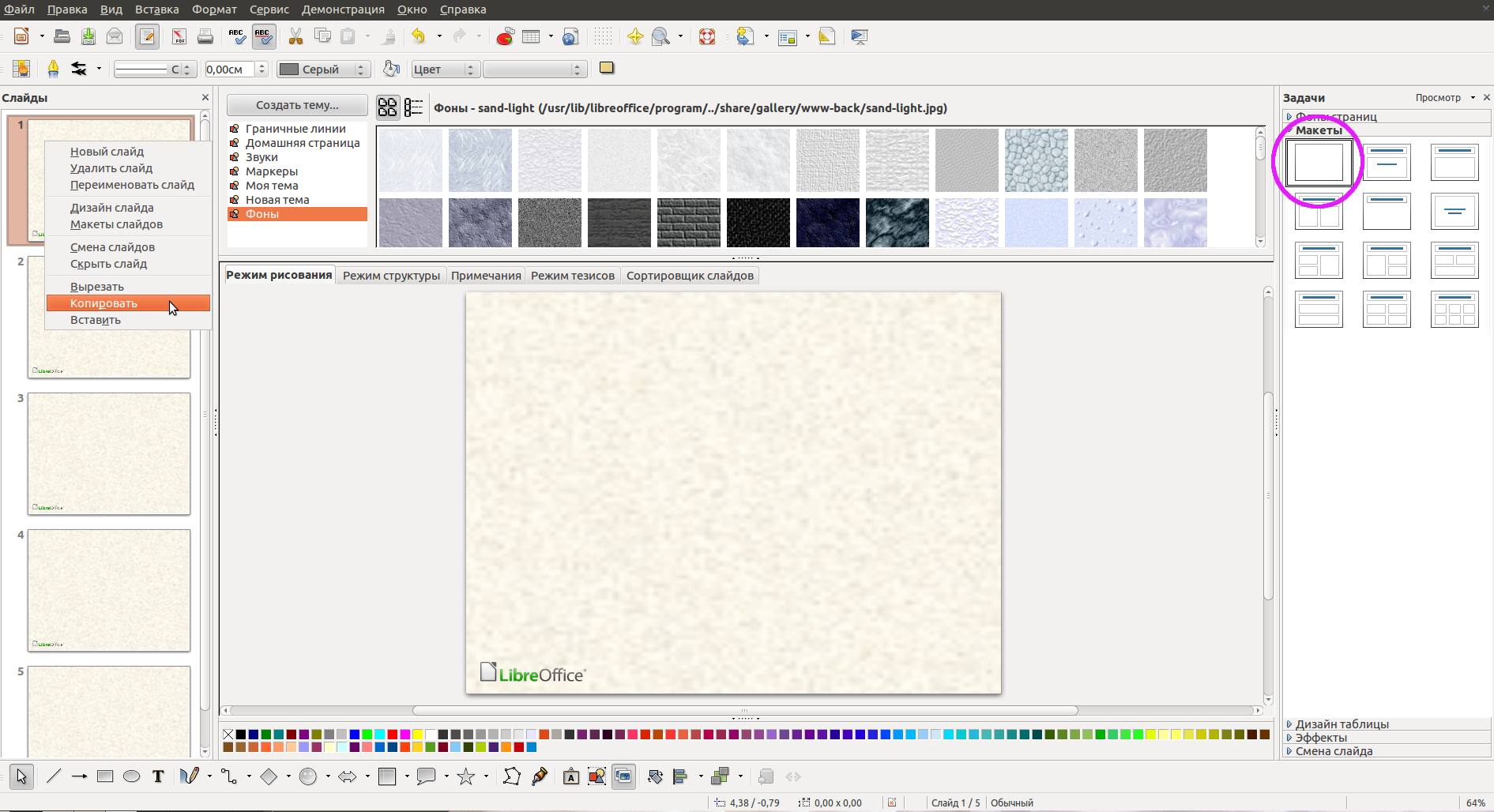Click the Export as PDF icon
Viewport: 1494px width, 812px height.
click(x=179, y=36)
